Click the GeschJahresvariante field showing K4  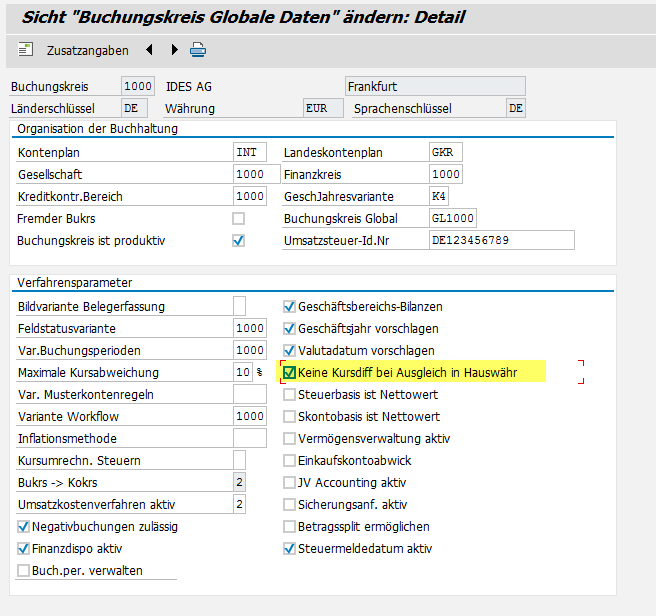click(439, 196)
